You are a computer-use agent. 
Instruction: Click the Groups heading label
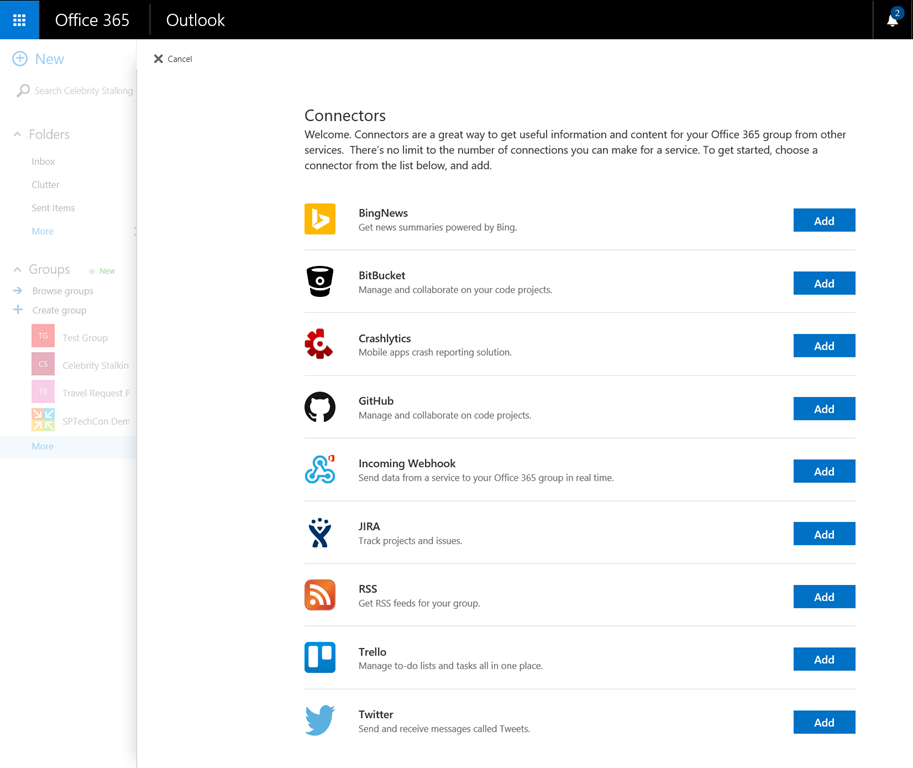(x=49, y=270)
